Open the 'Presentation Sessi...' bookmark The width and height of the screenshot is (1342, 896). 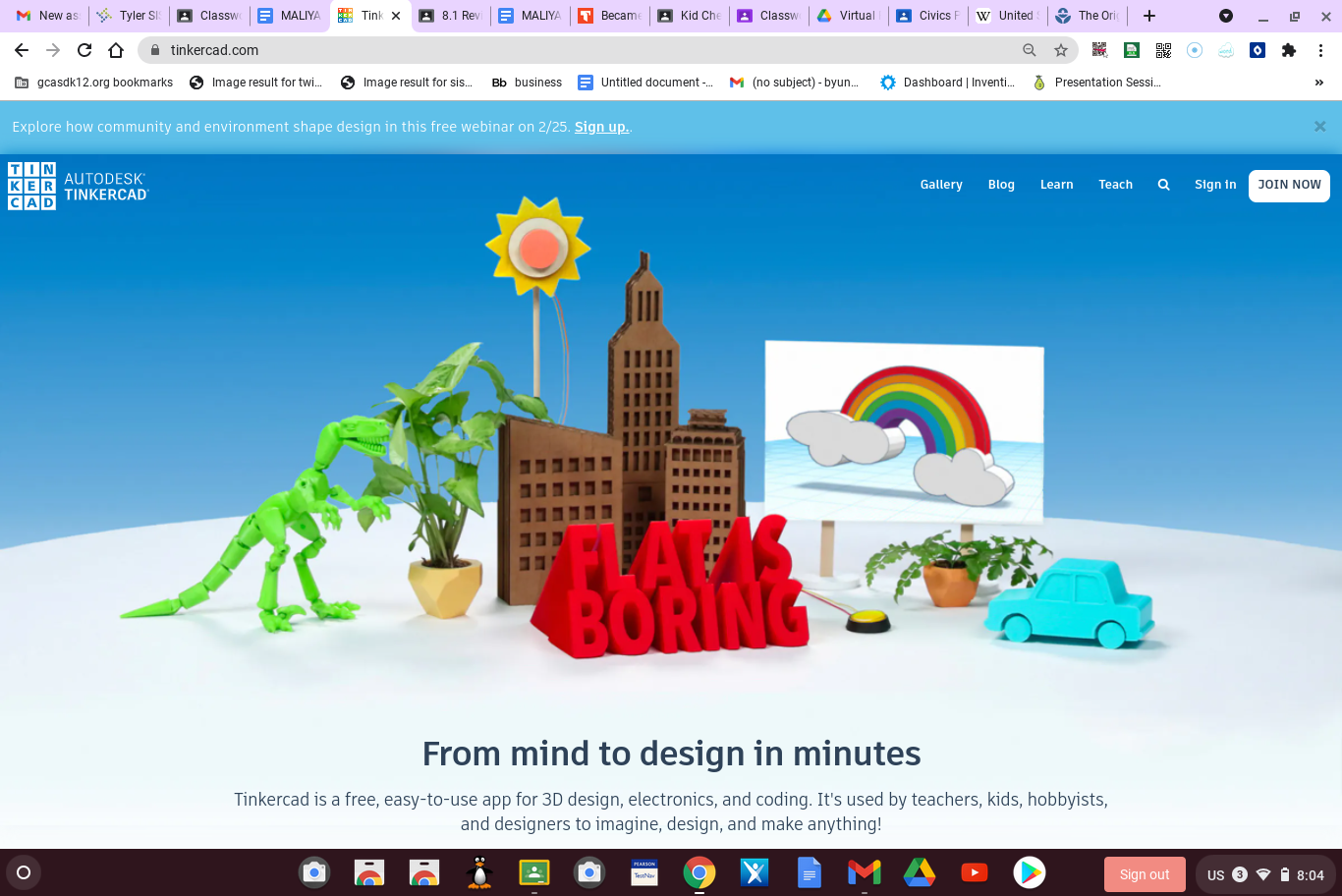pyautogui.click(x=1096, y=83)
